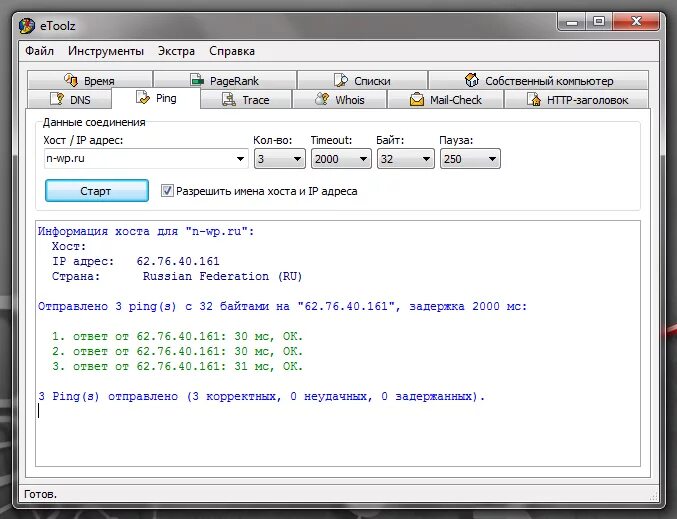Click the HTTP-заголовок tab icon
677x519 pixels.
[x=534, y=99]
